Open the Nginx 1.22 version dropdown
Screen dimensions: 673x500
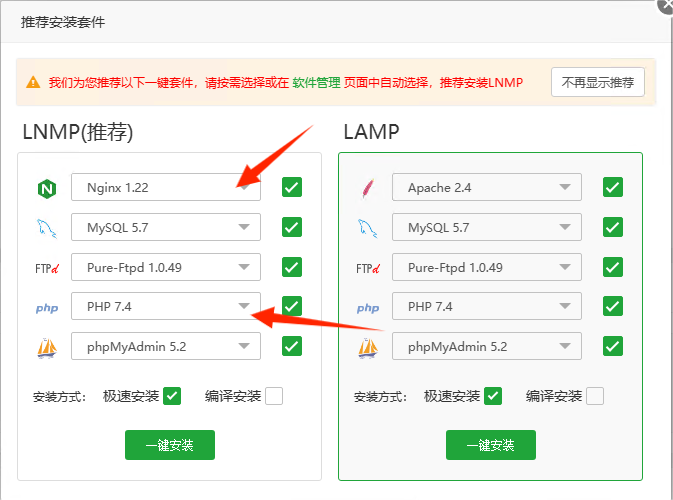point(166,187)
